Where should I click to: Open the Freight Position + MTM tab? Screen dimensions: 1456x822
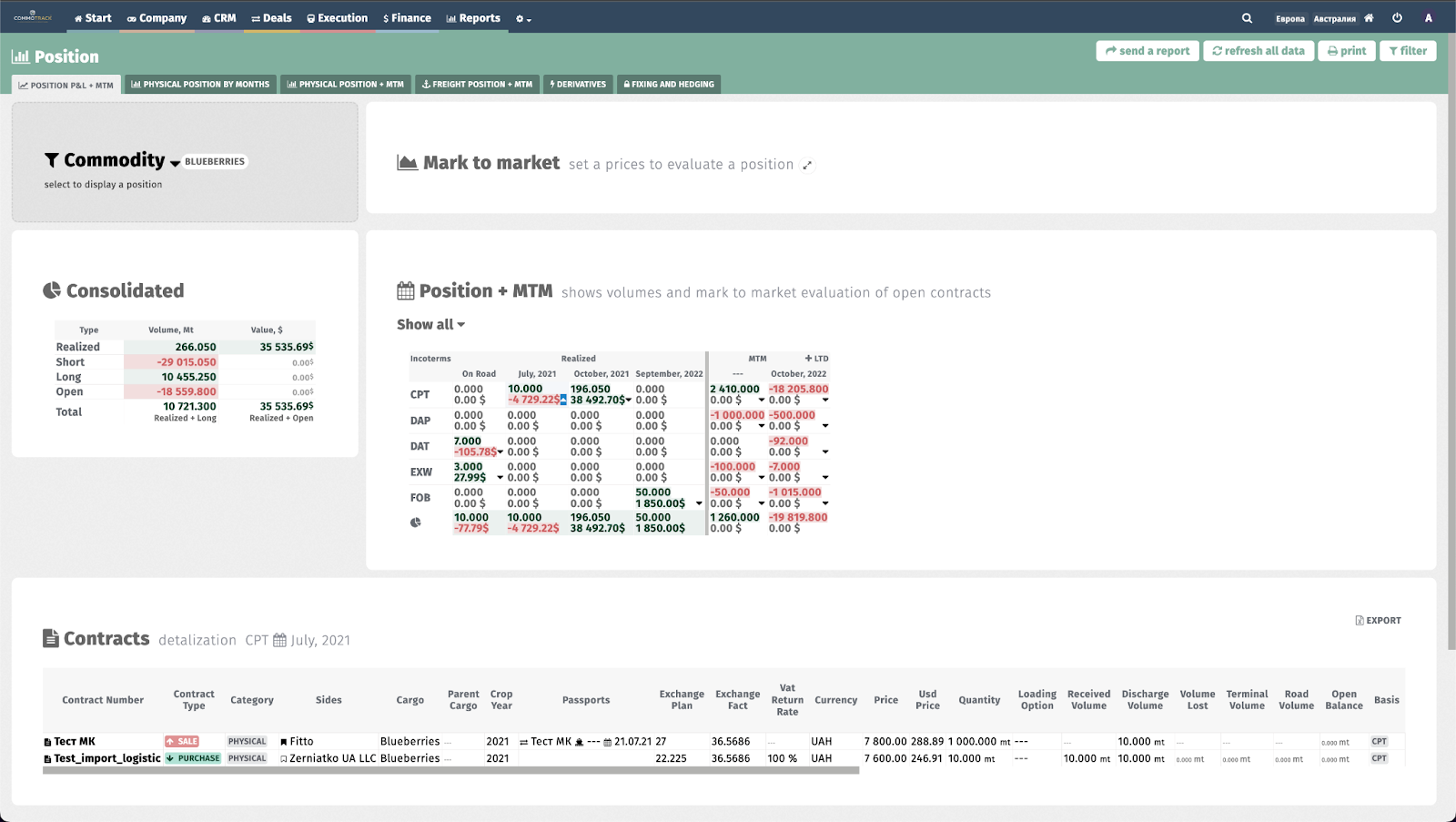[478, 85]
